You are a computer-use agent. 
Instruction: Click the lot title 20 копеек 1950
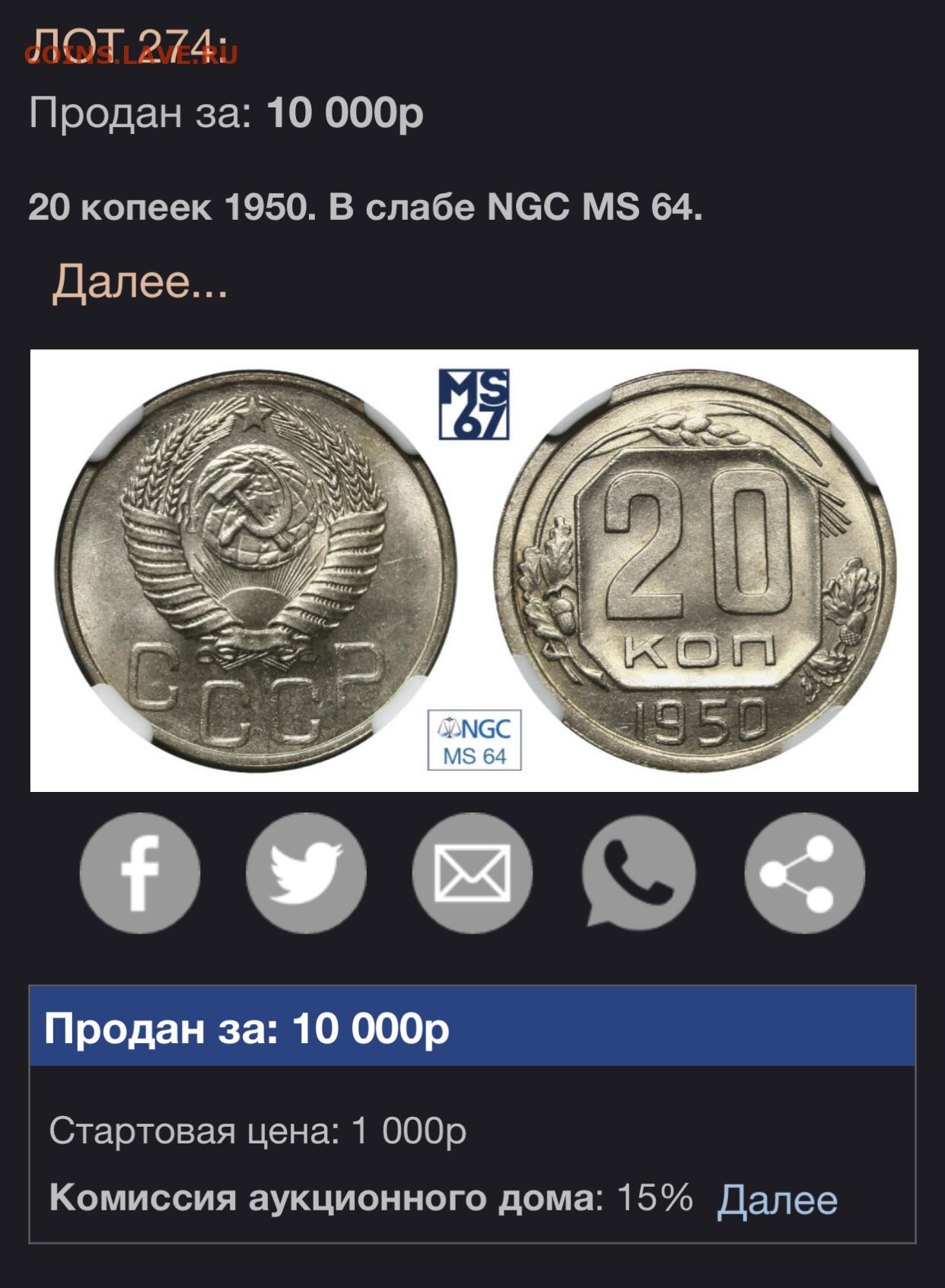click(x=171, y=206)
